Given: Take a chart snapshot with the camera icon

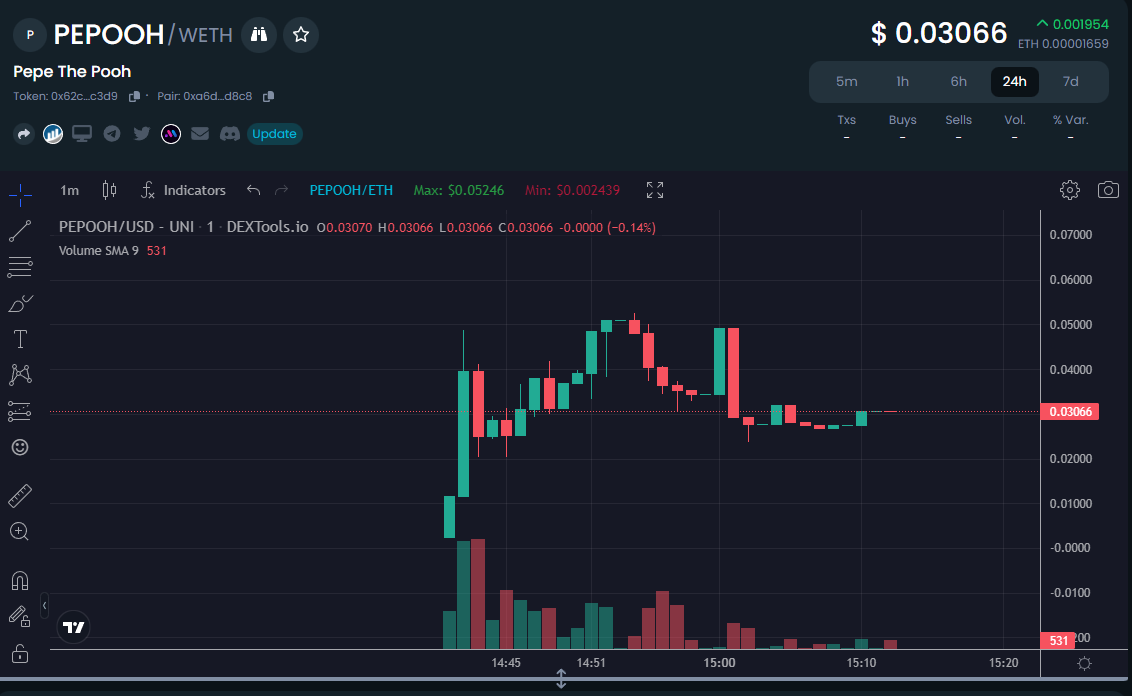Looking at the screenshot, I should [1108, 190].
